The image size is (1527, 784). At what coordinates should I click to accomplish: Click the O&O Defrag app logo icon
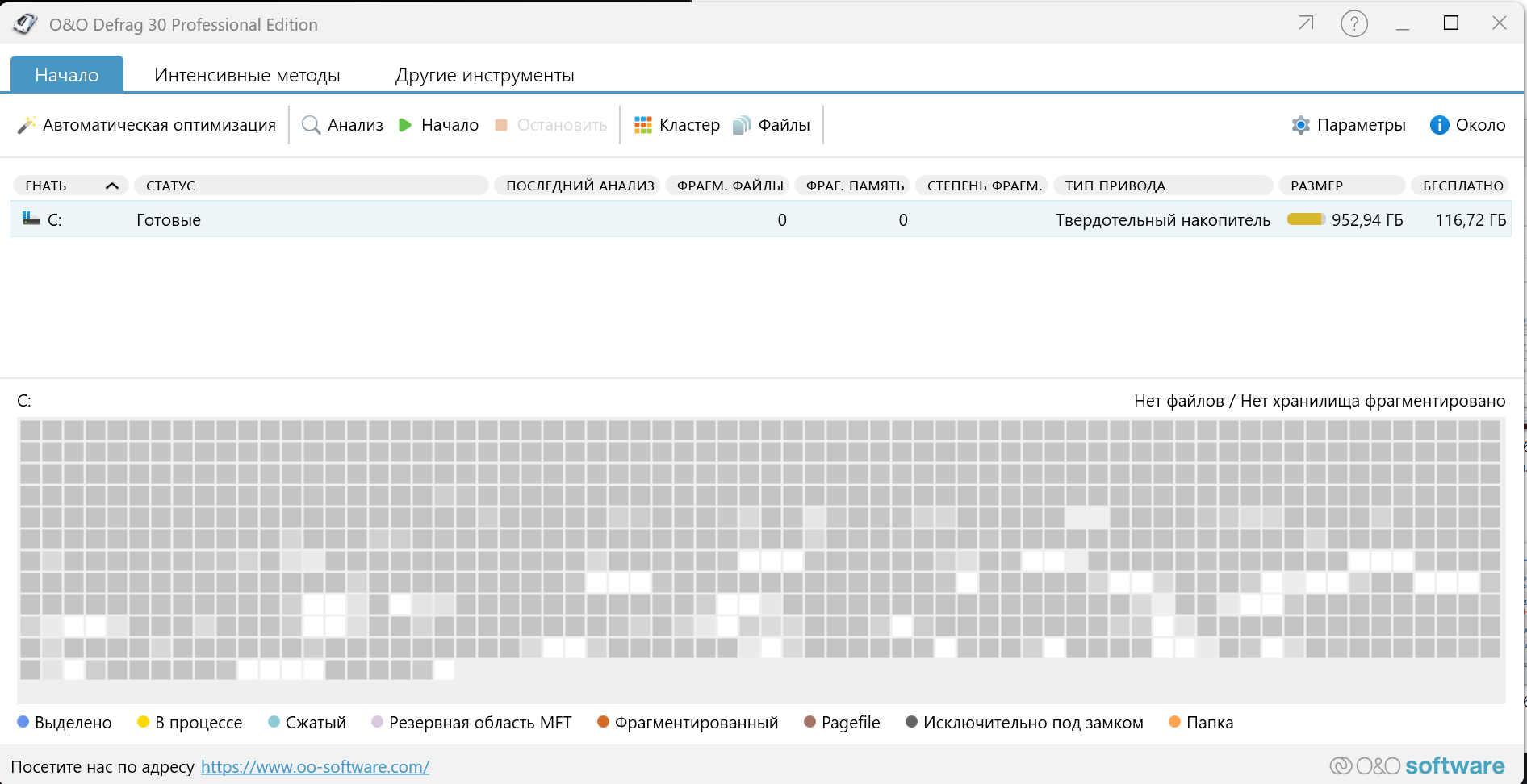(x=25, y=24)
